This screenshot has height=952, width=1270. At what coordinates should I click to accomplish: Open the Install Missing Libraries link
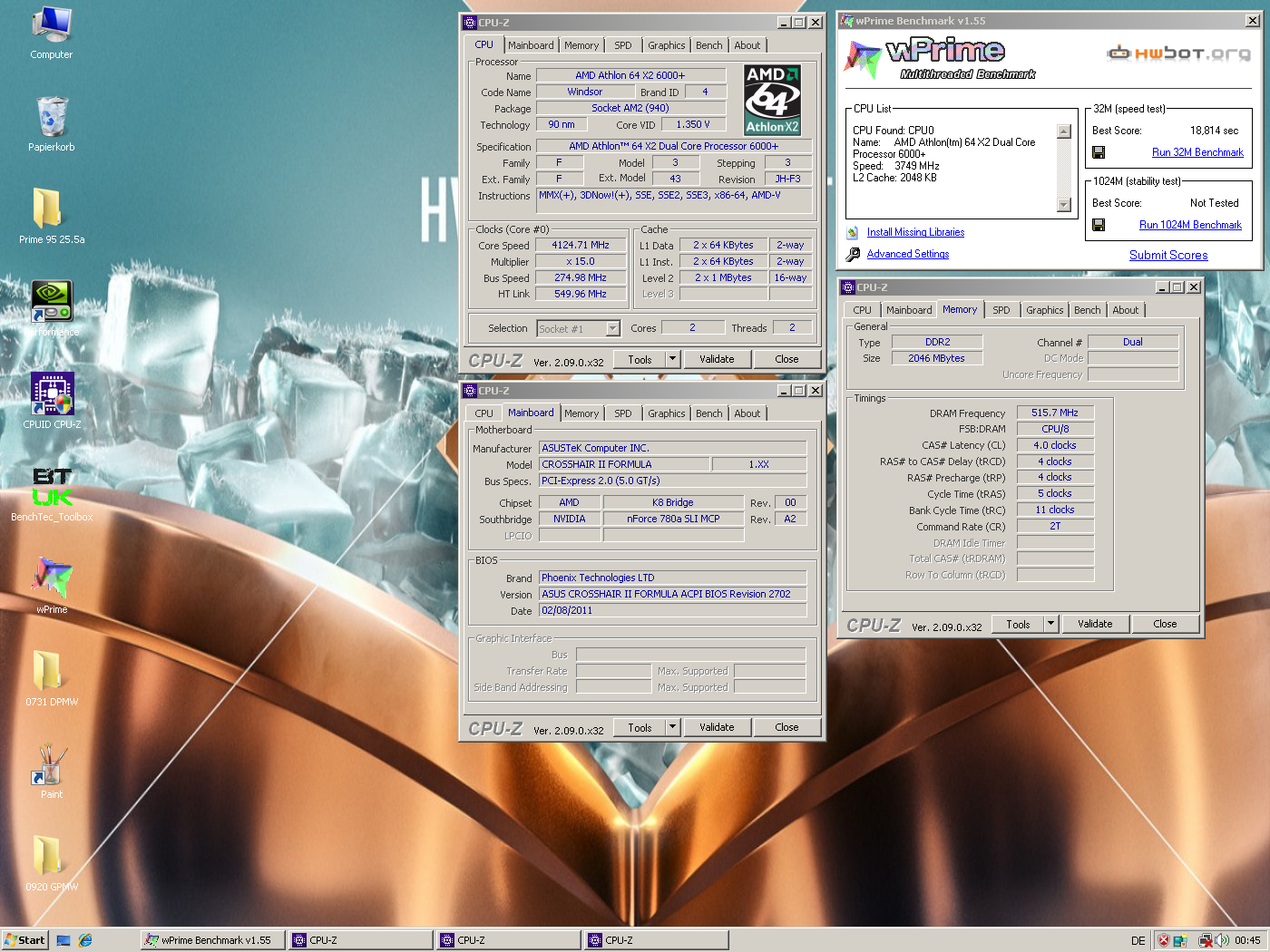[x=915, y=233]
